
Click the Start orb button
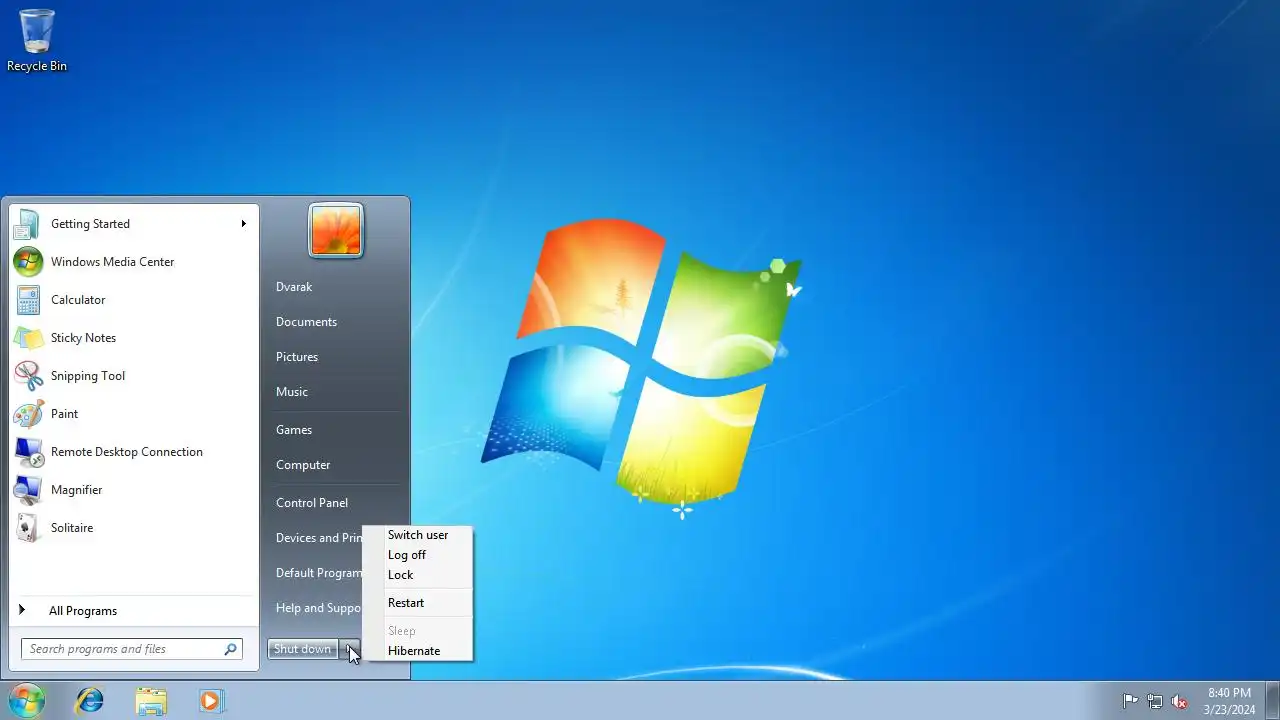27,700
